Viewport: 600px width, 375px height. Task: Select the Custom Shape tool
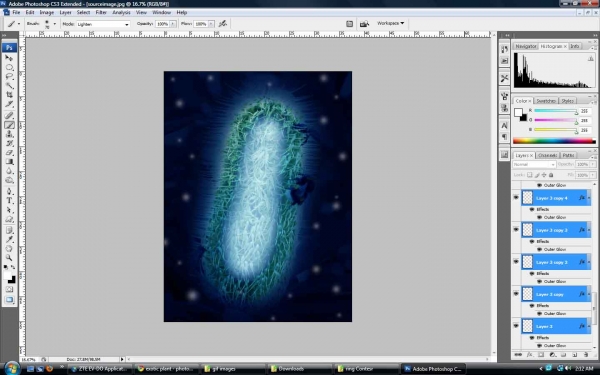(x=9, y=219)
